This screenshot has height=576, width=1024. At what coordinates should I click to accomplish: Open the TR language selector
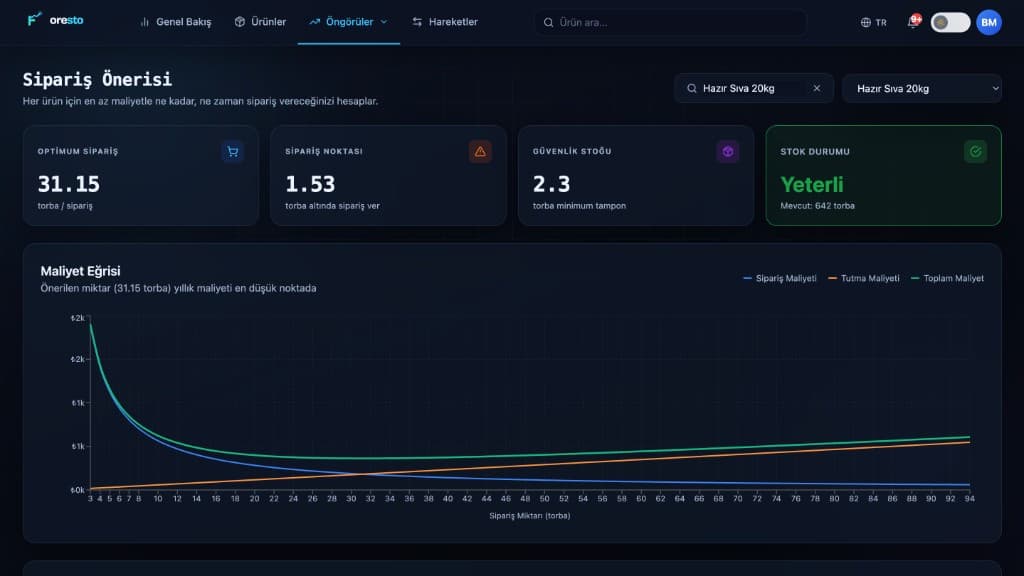pos(874,22)
